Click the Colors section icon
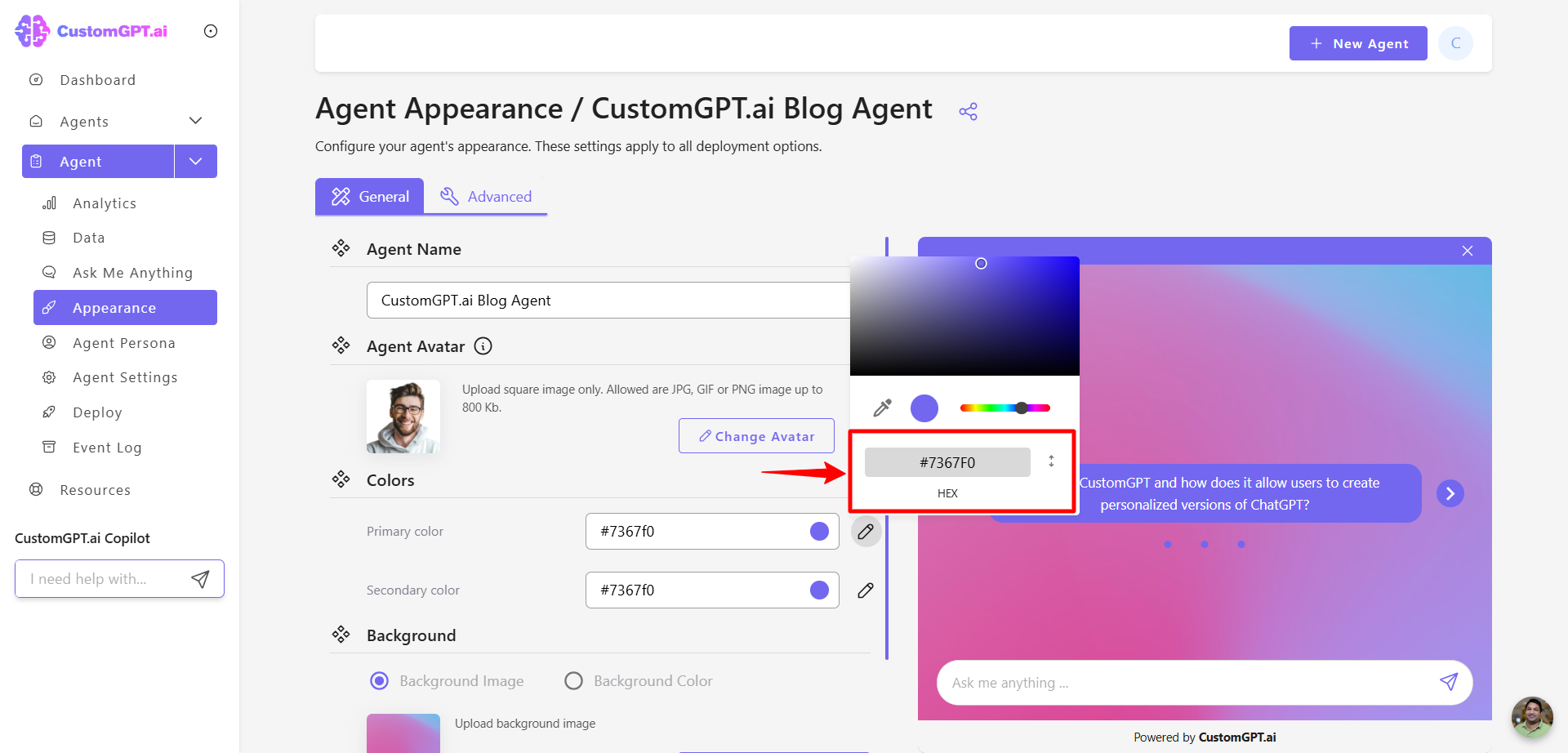 tap(341, 479)
